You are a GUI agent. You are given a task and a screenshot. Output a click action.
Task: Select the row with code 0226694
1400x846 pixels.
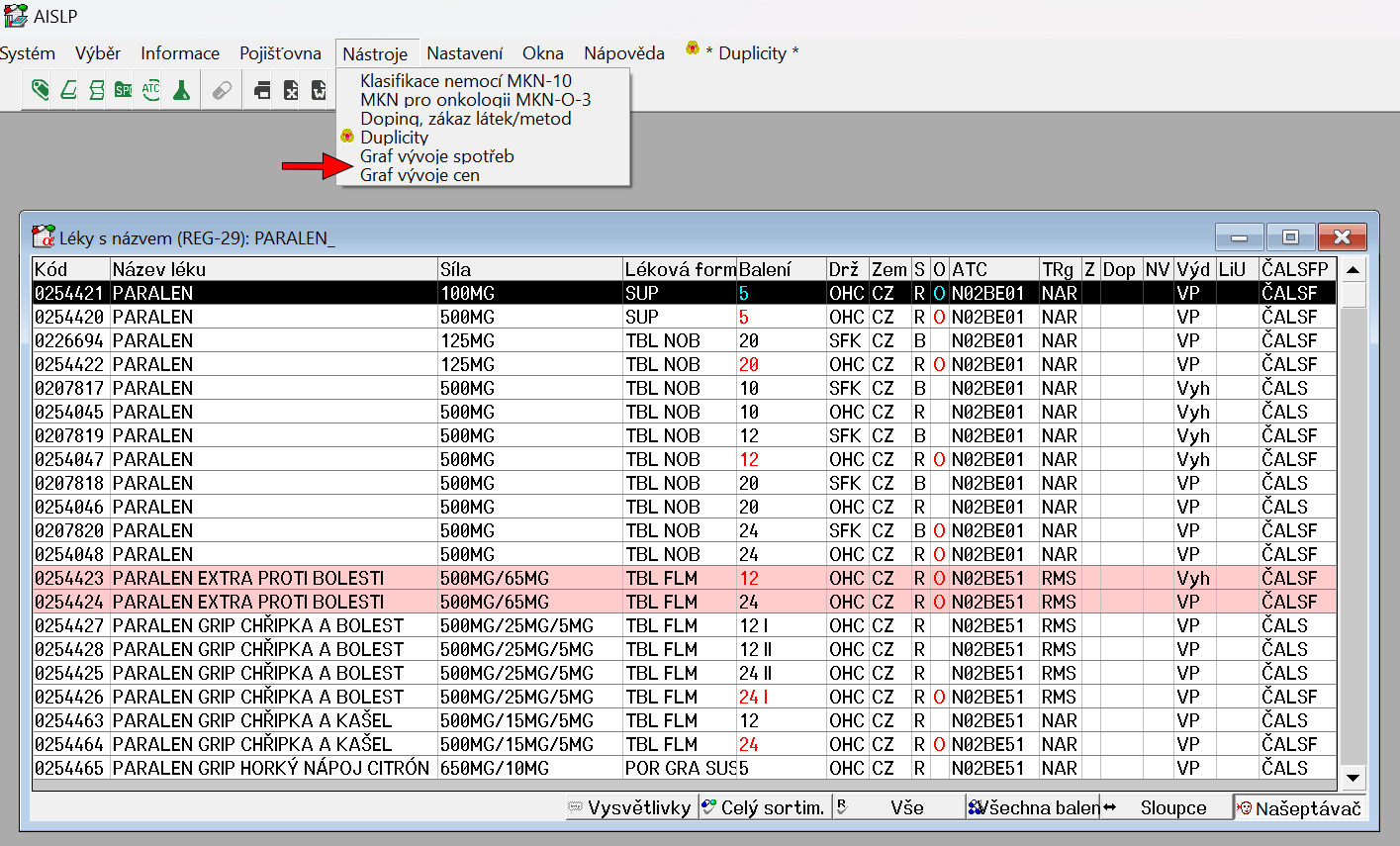685,340
